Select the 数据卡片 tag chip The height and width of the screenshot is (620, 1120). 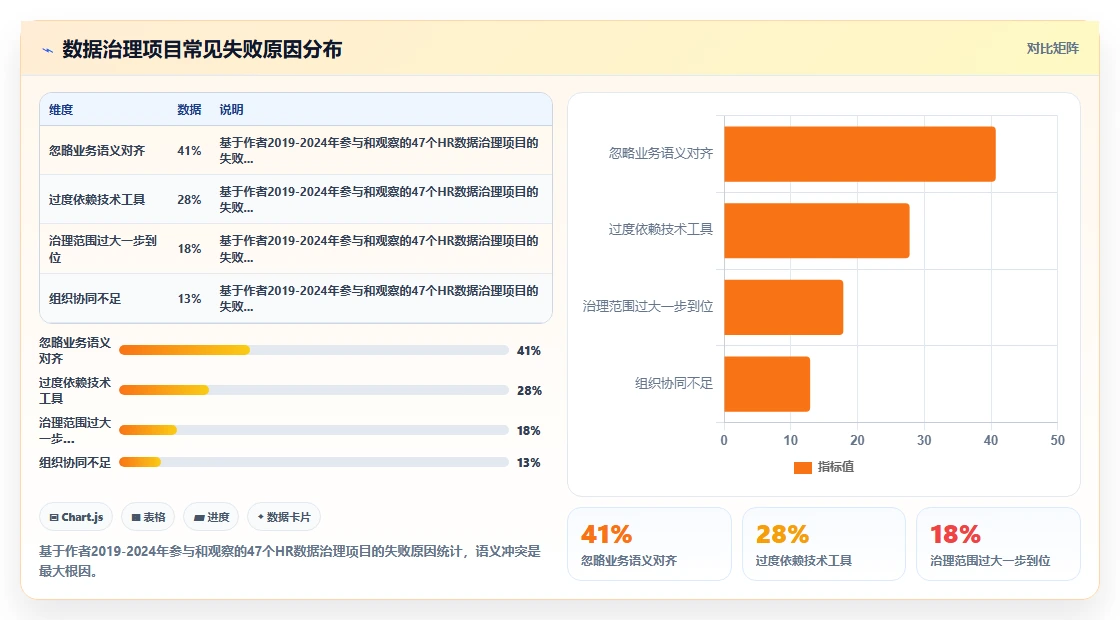pyautogui.click(x=284, y=517)
